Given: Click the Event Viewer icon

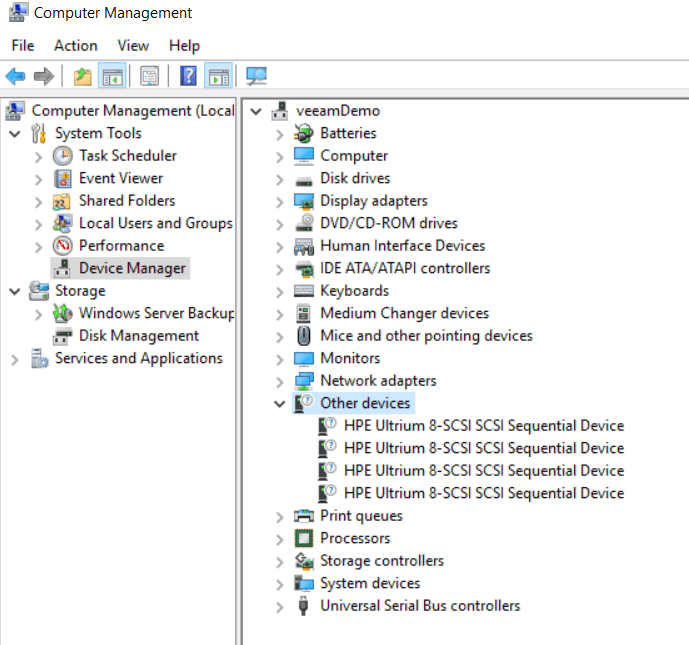Looking at the screenshot, I should (x=62, y=178).
